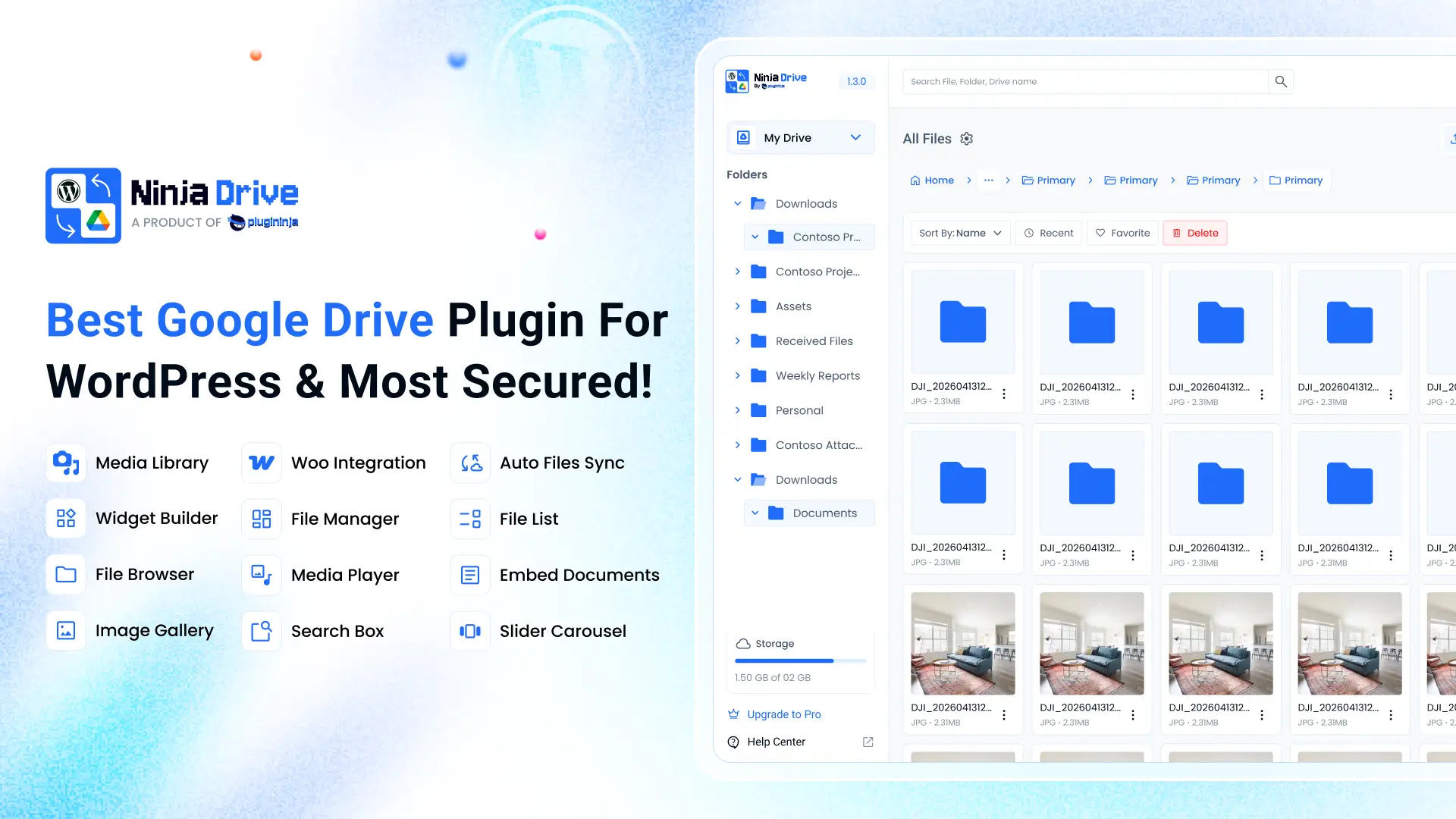
Task: Expand the Received Files folder chevron
Action: 738,341
